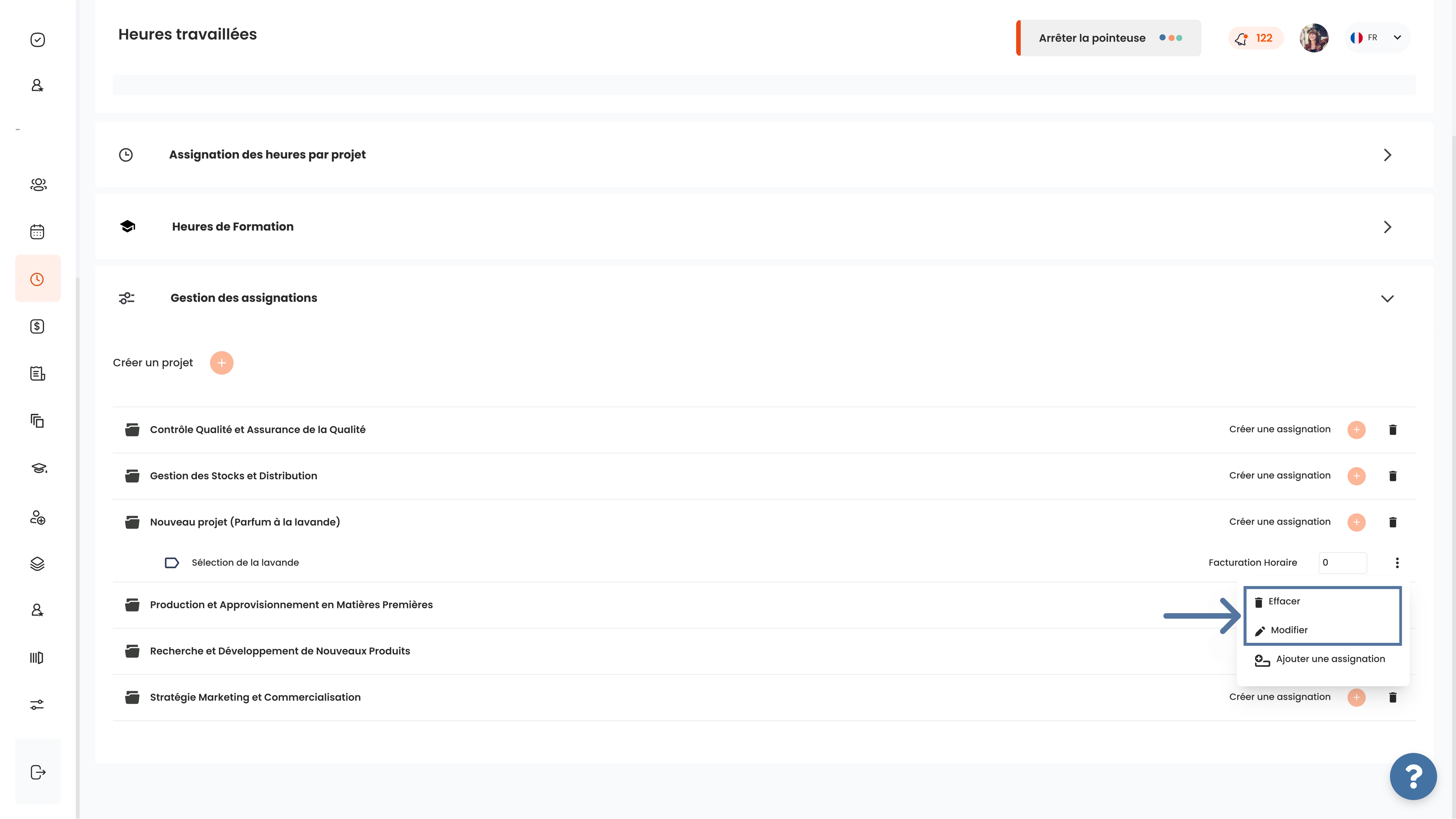Viewport: 1456px width, 819px height.
Task: Click the blue help question mark button
Action: [x=1413, y=776]
